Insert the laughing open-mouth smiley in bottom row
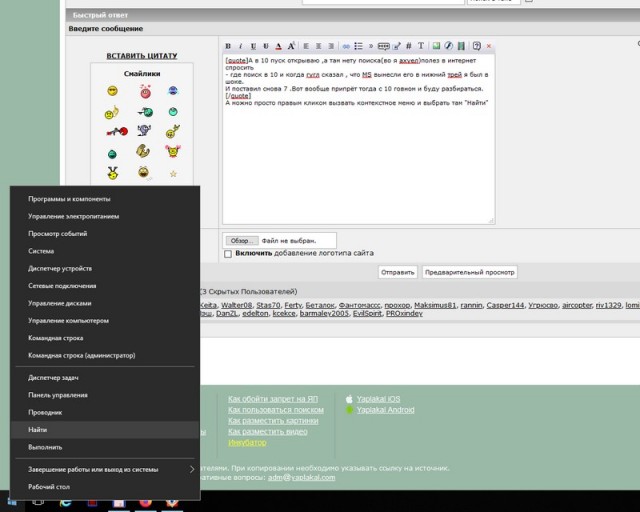Viewport: 640px width, 512px height. pyautogui.click(x=143, y=172)
